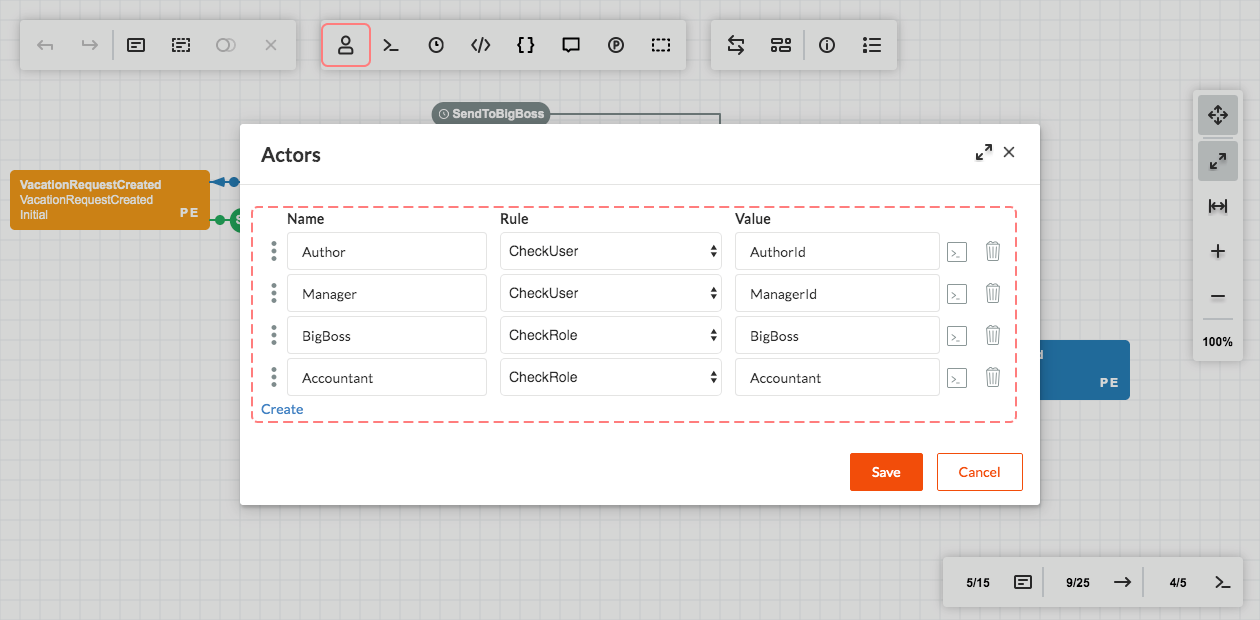
Task: Delete the BigBoss actor
Action: pyautogui.click(x=993, y=335)
